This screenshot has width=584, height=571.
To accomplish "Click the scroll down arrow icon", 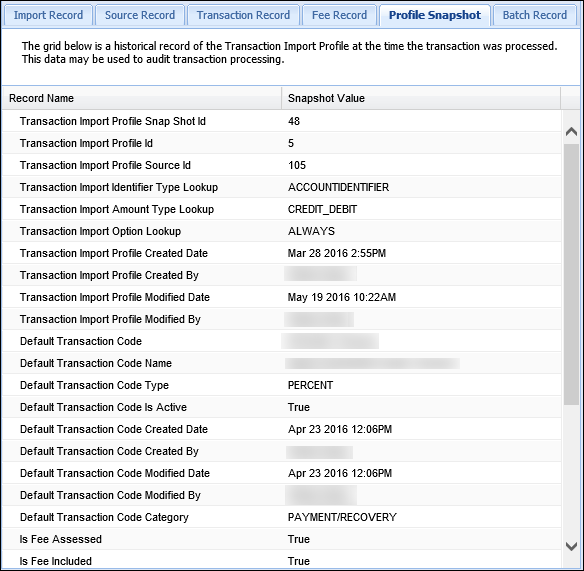I will [x=571, y=547].
